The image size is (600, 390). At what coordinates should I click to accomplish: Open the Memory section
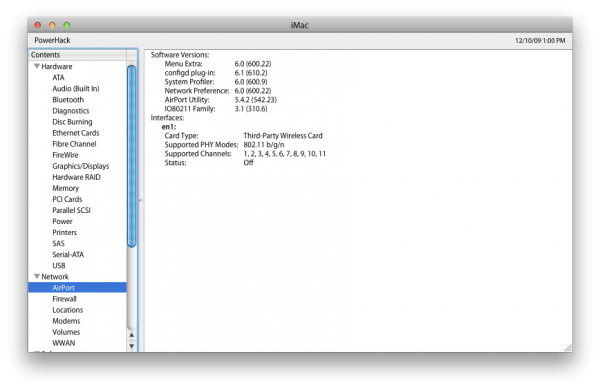(65, 188)
